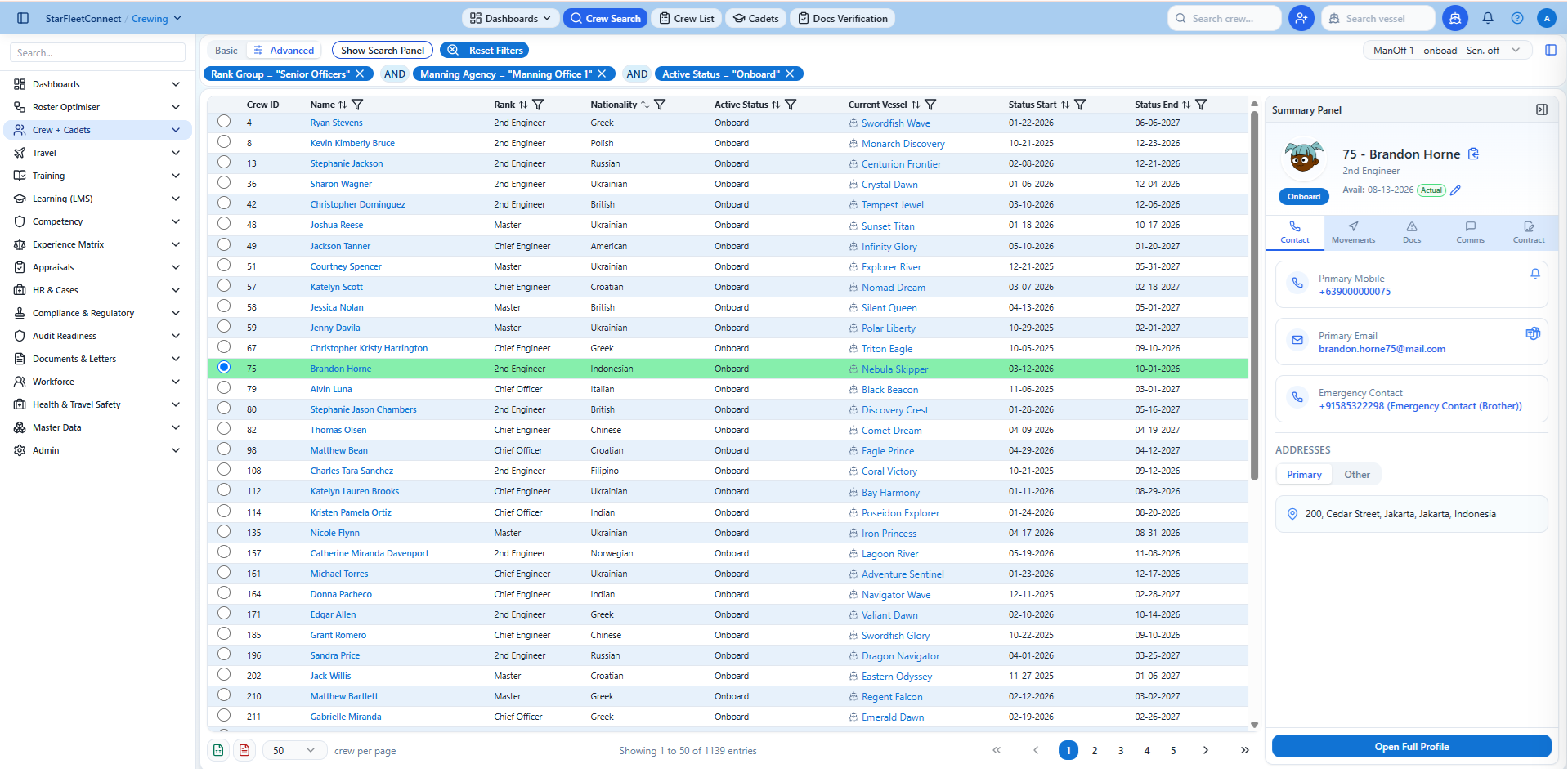This screenshot has height=773, width=1568.
Task: Go to page 3 of results
Action: coord(1121,750)
